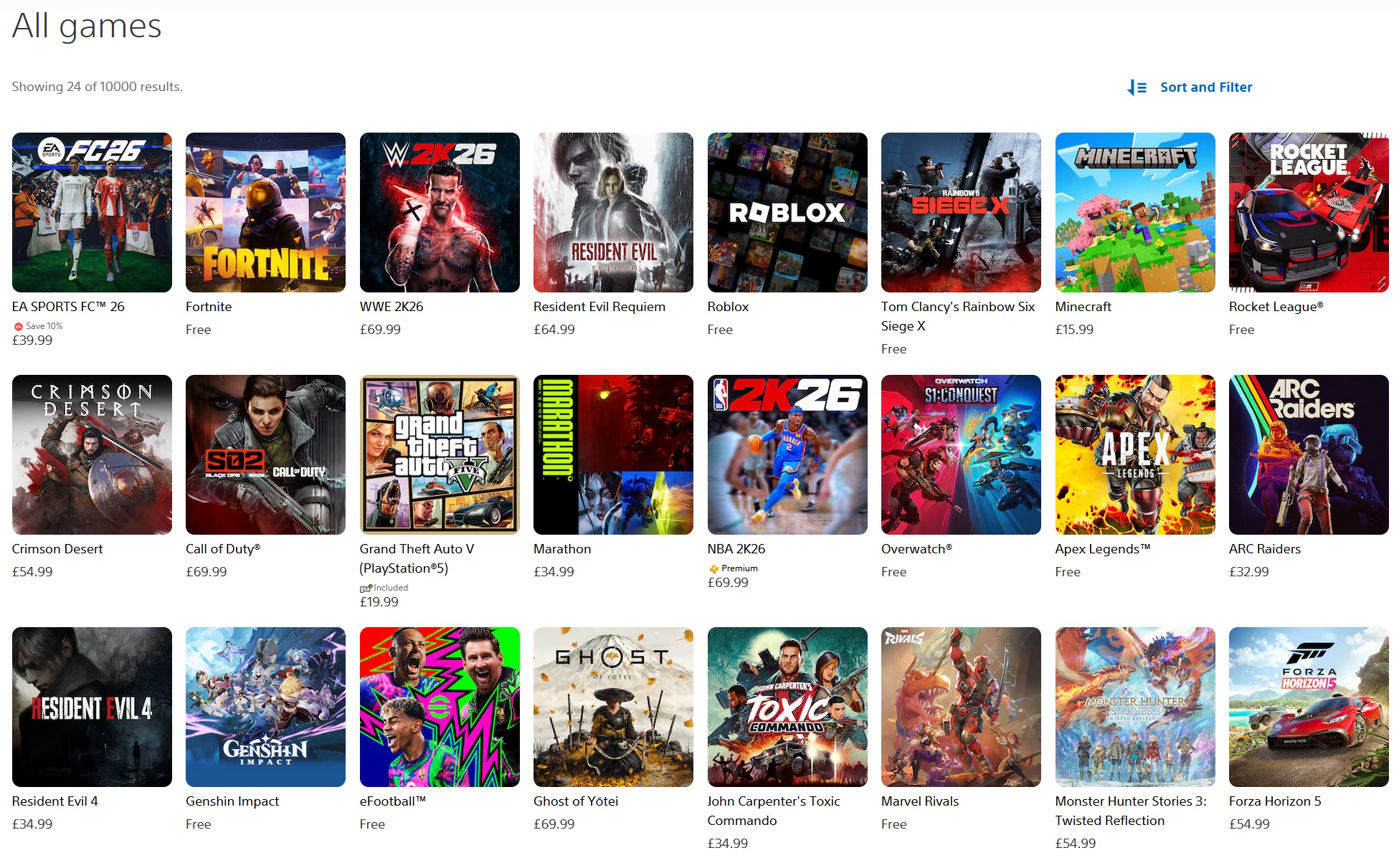The height and width of the screenshot is (868, 1399).
Task: Select the Roblox game tile image
Action: click(787, 212)
